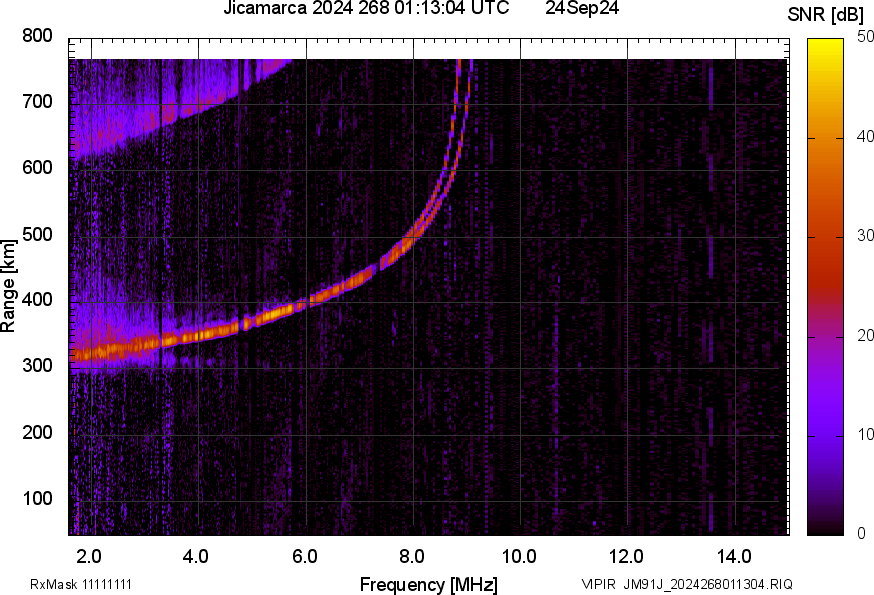
Task: Click the range tick label '300'
Action: tap(37, 366)
